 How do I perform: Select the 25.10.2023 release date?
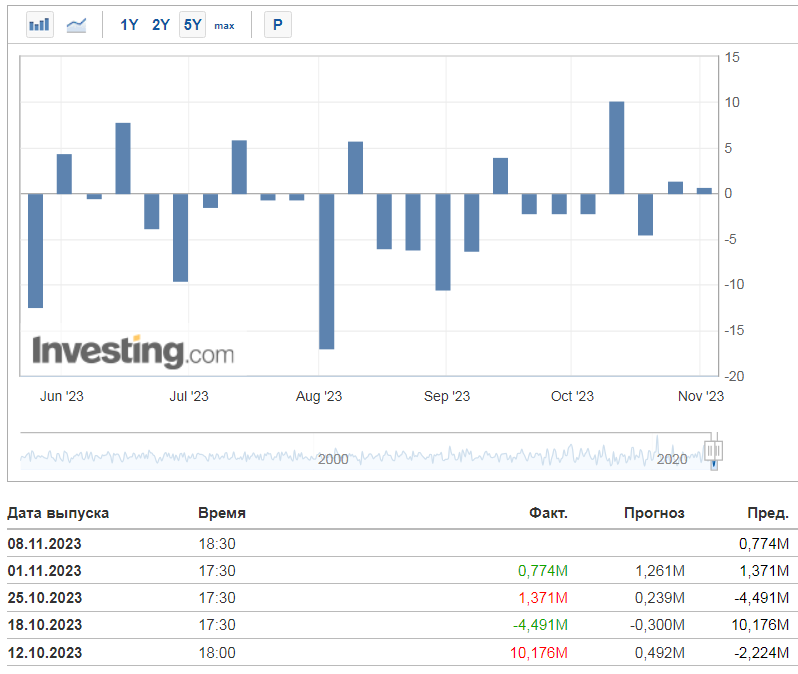click(45, 597)
